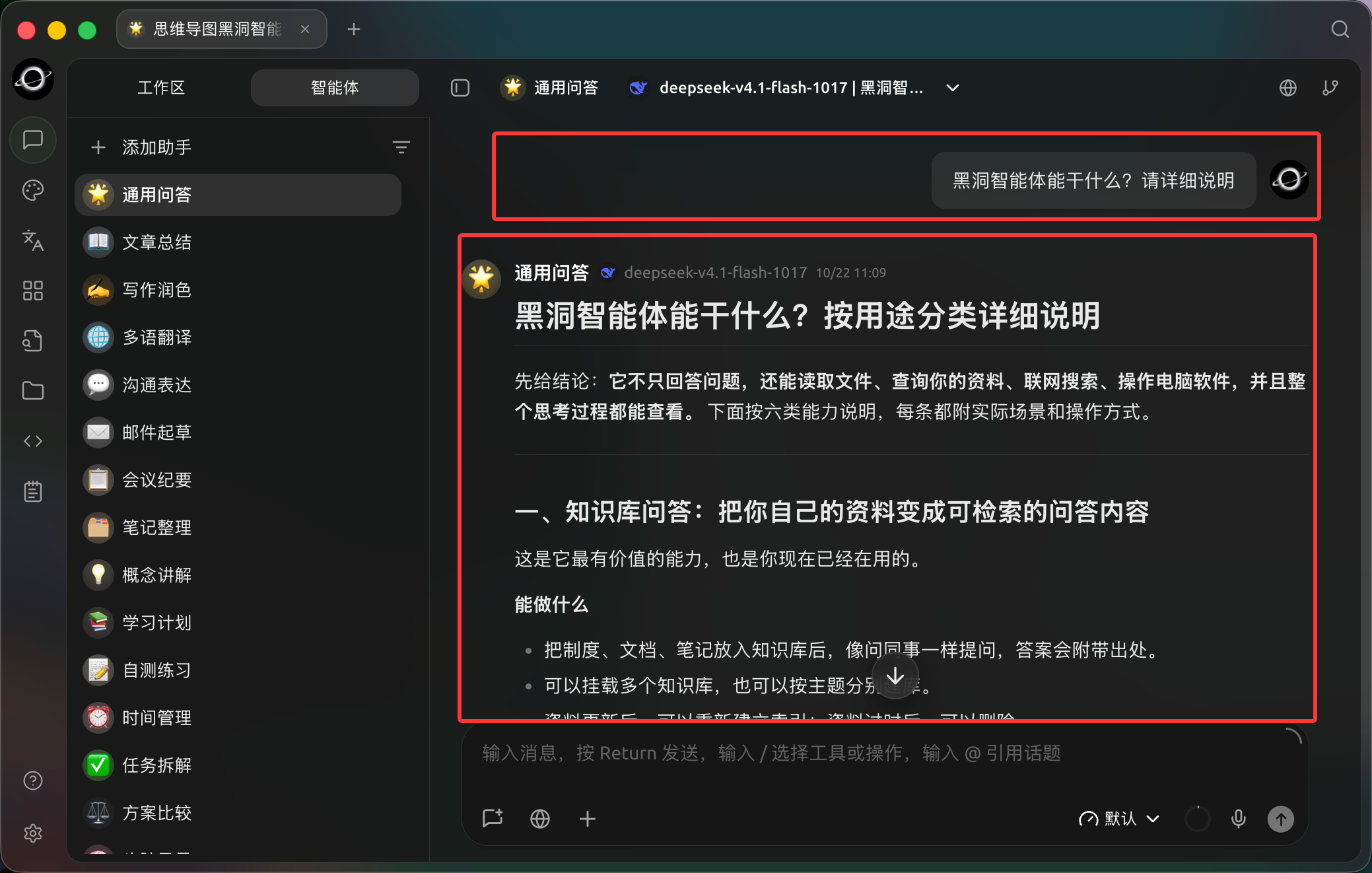Select the 笔记整理 assistant
Viewport: 1372px width, 873px height.
click(238, 528)
